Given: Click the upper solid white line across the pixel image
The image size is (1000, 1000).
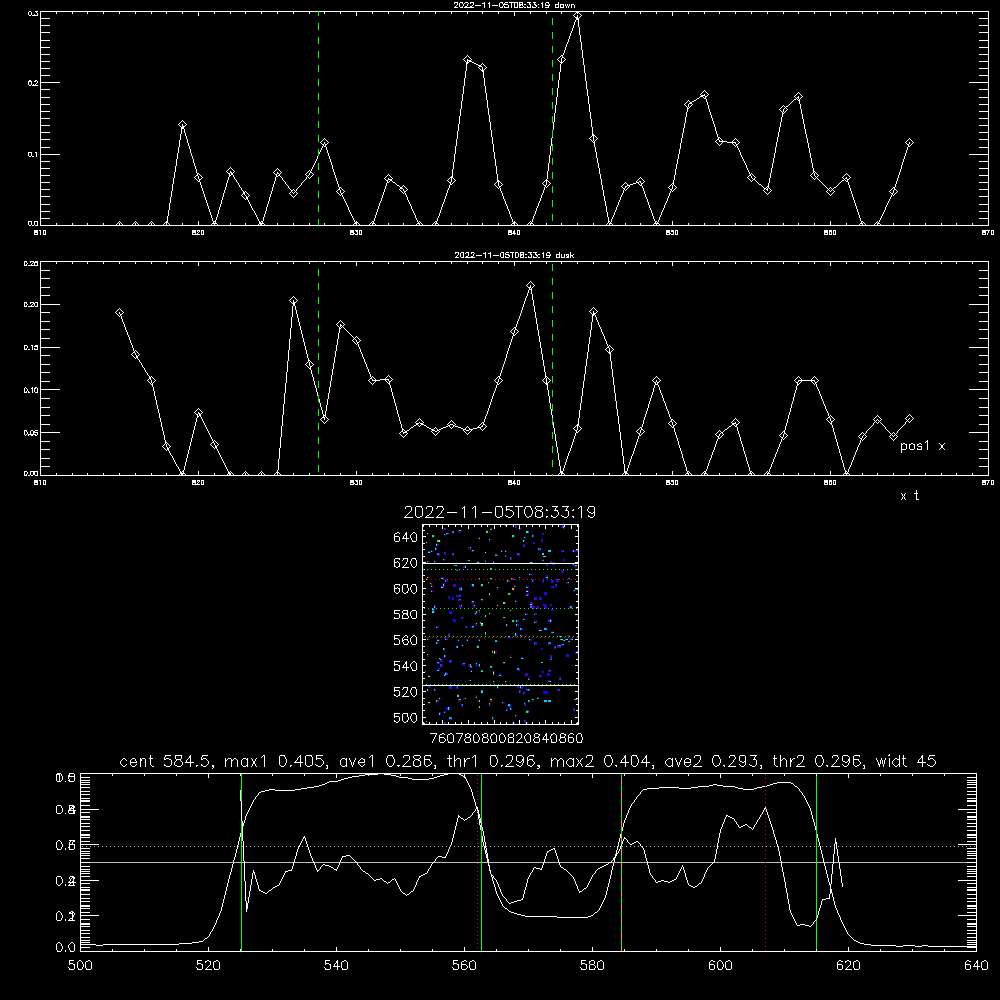Looking at the screenshot, I should coord(500,562).
